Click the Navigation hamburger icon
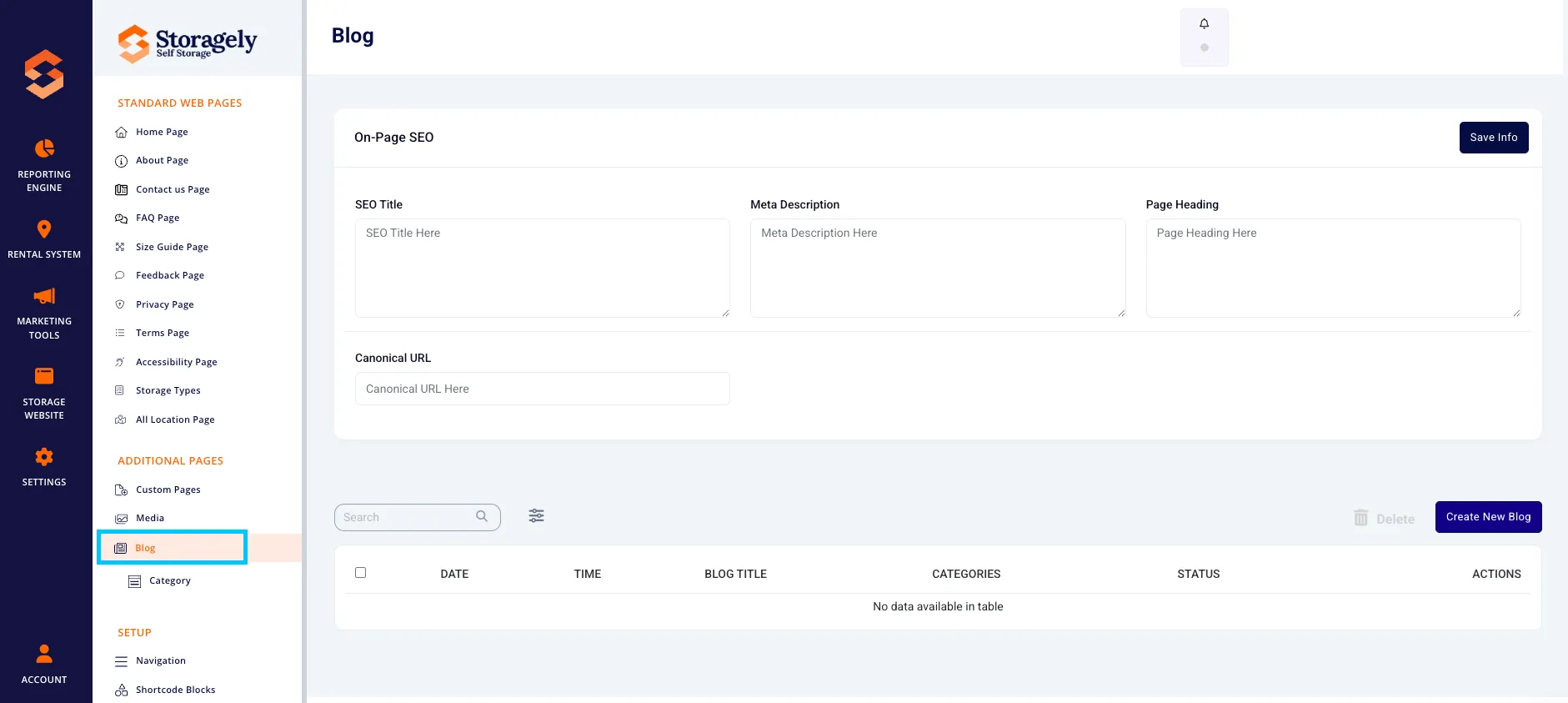 click(x=121, y=661)
